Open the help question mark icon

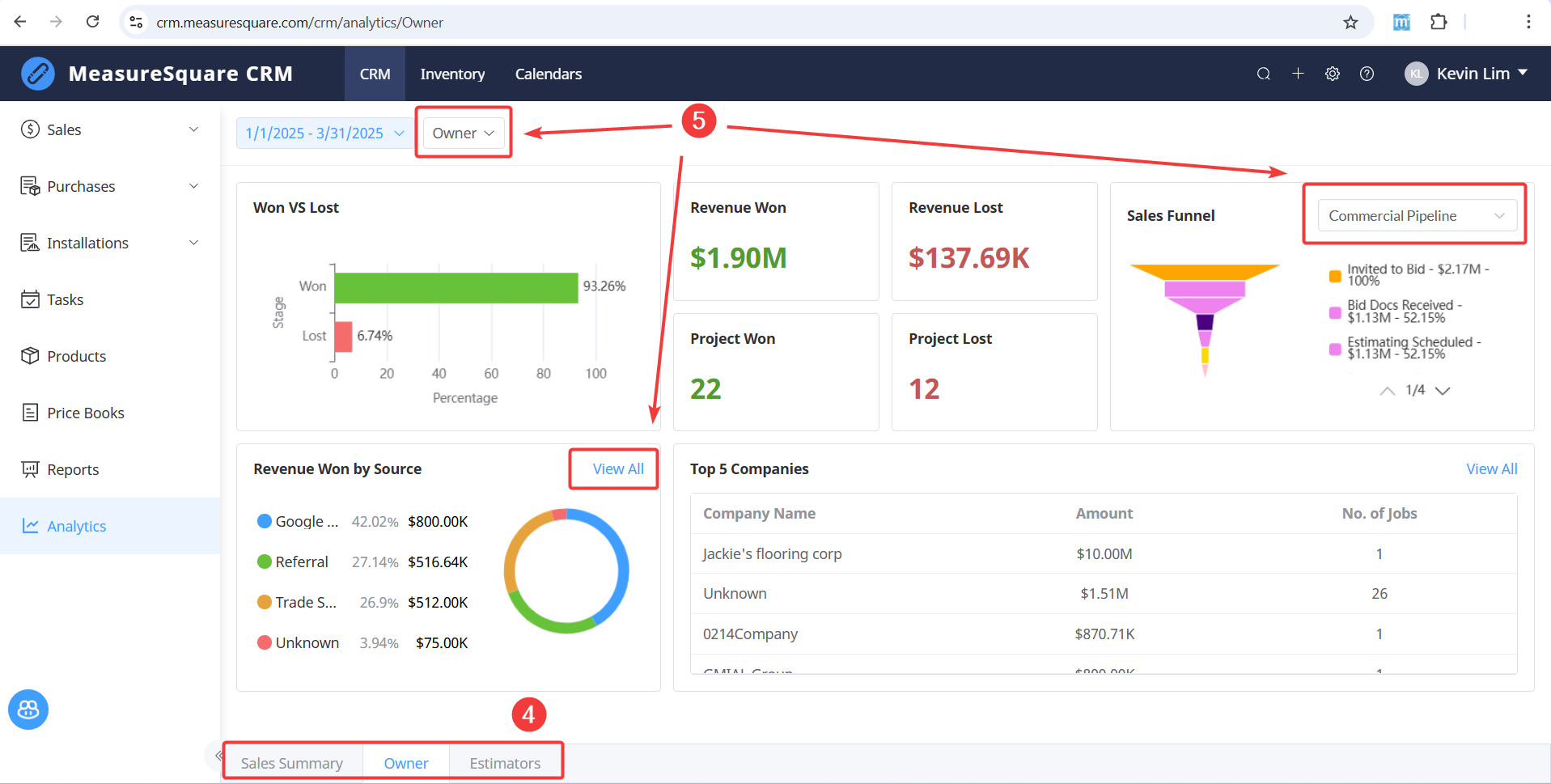1367,74
